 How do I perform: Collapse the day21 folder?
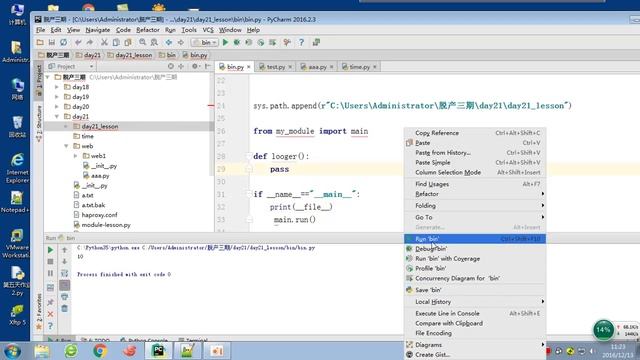(57, 116)
